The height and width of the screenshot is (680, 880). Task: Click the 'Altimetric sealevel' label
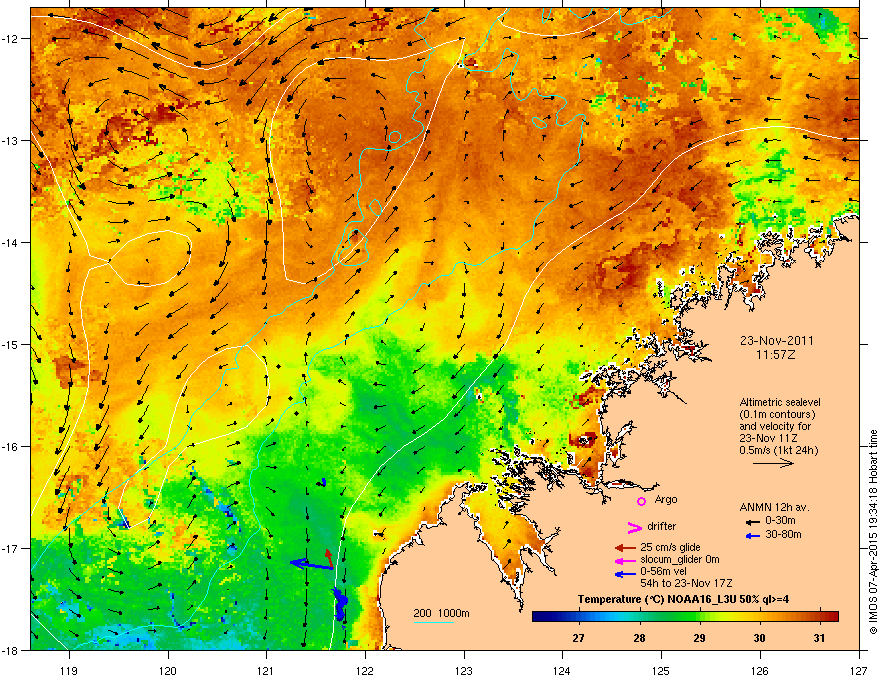point(780,402)
